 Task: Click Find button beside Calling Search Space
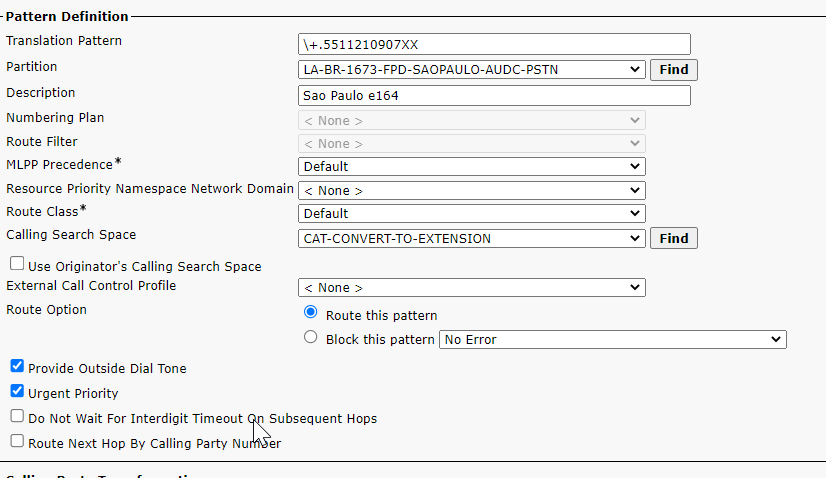pos(673,239)
